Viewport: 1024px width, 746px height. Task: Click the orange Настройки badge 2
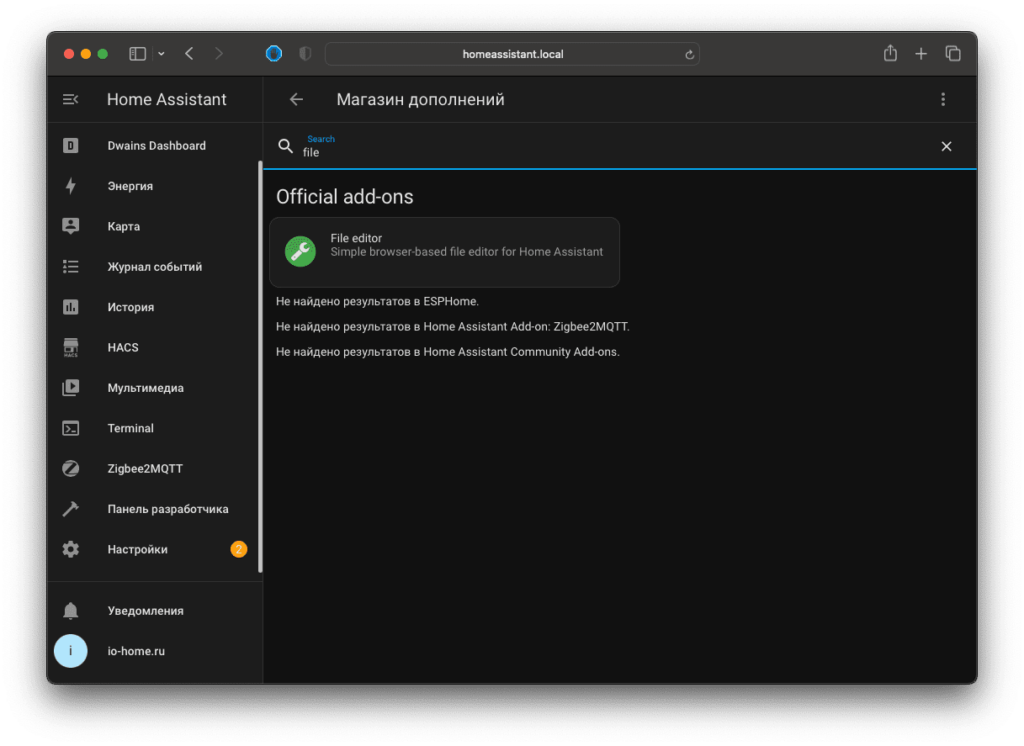coord(238,549)
